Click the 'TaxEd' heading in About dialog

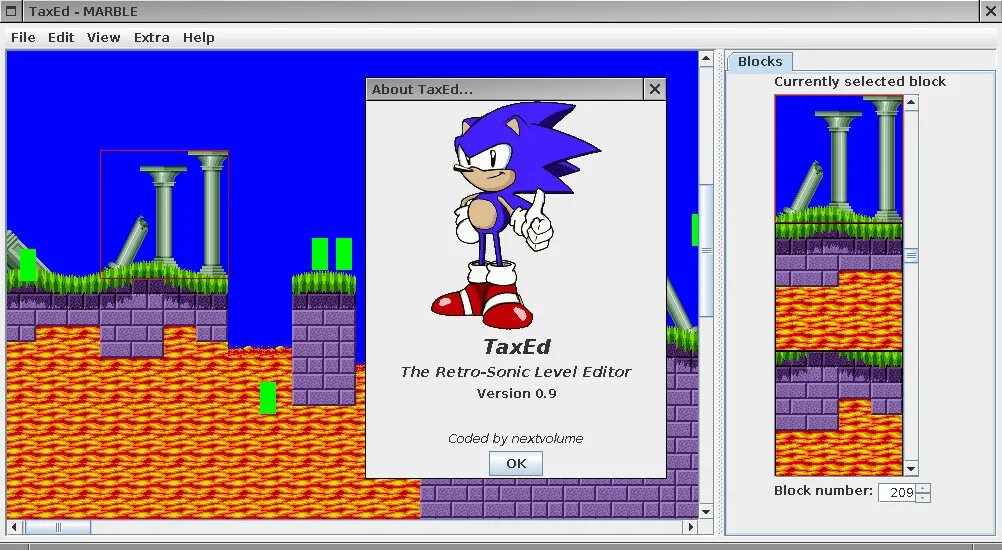pyautogui.click(x=516, y=346)
